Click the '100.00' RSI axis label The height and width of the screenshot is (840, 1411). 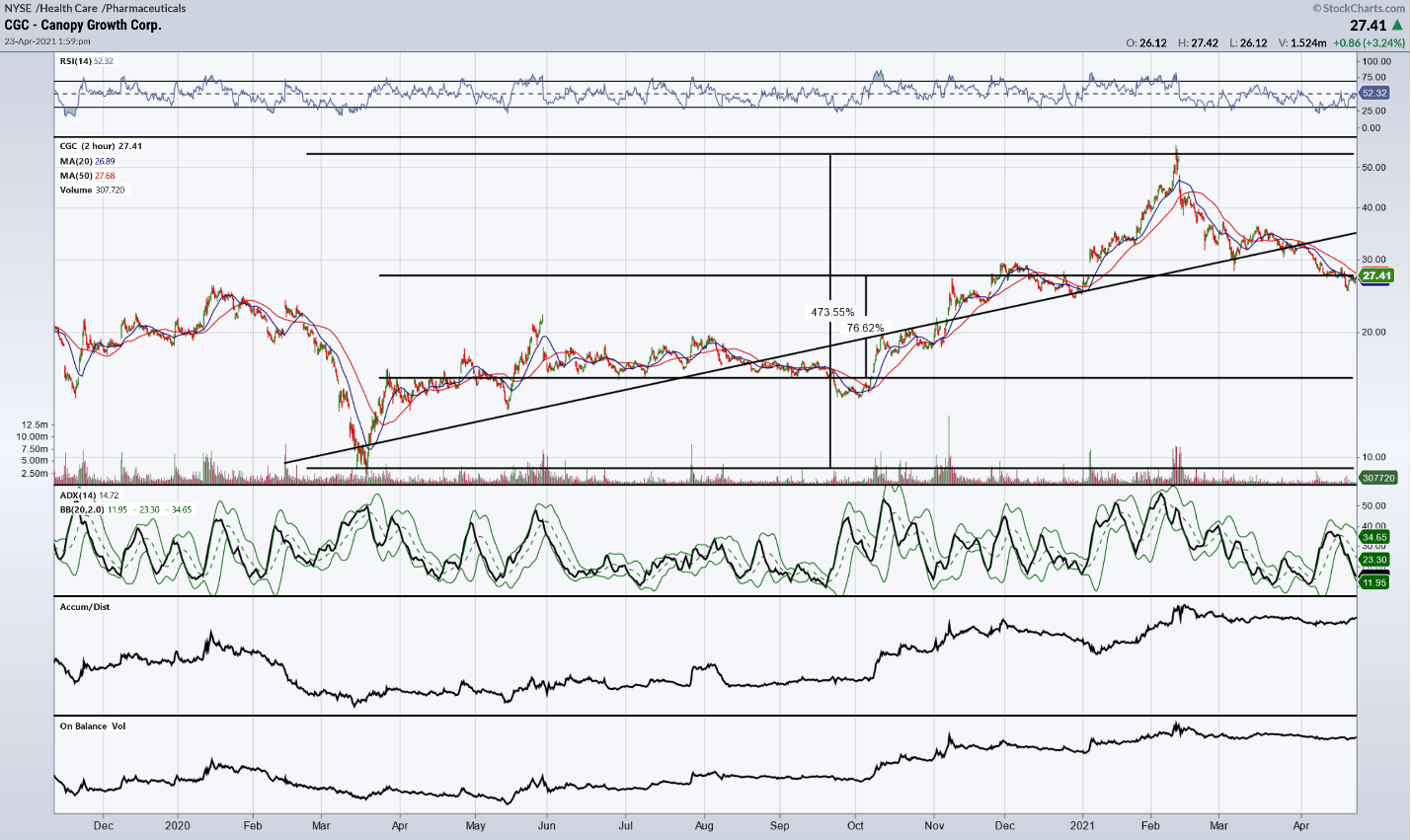point(1376,61)
